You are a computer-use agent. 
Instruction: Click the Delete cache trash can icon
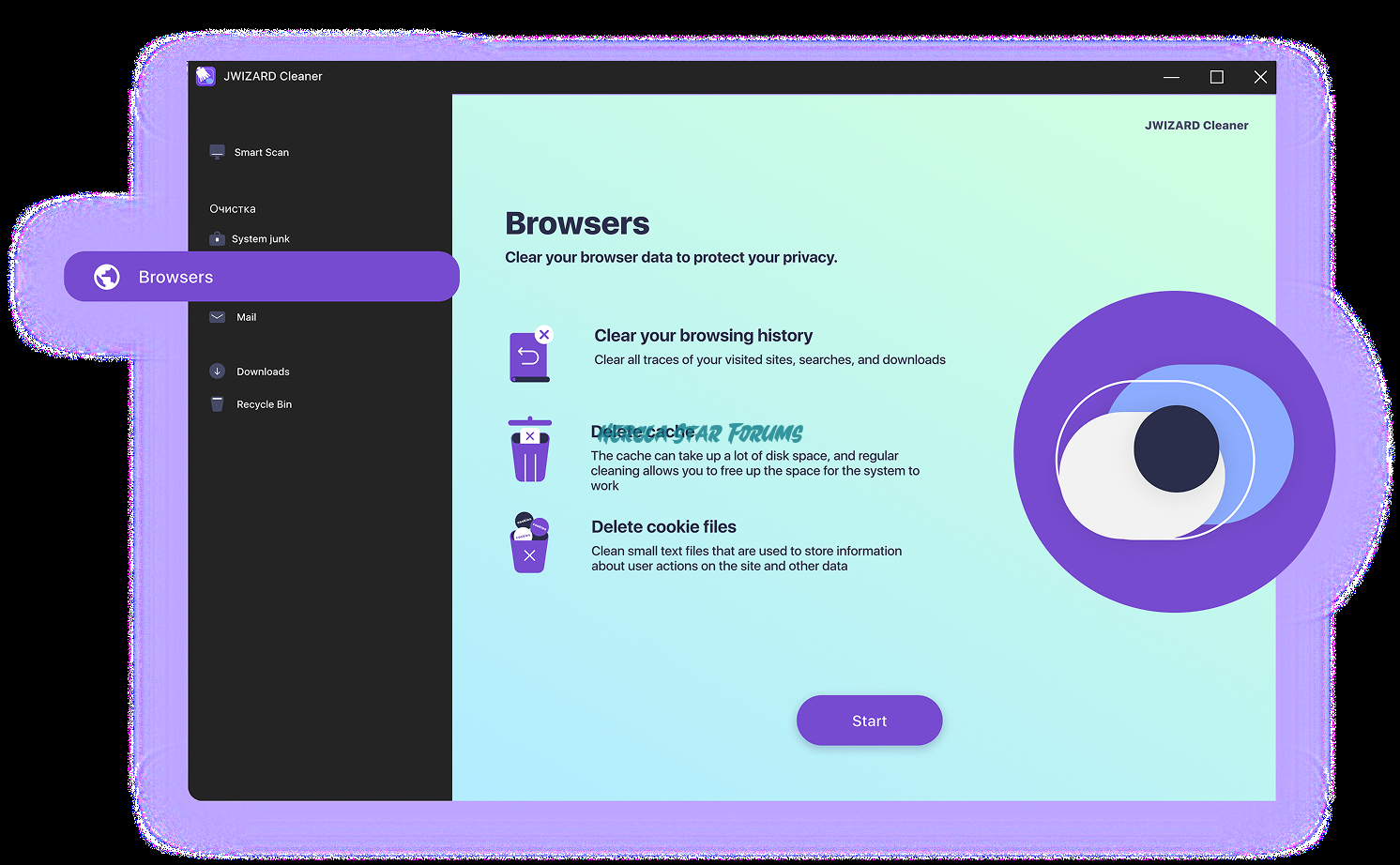click(x=530, y=450)
